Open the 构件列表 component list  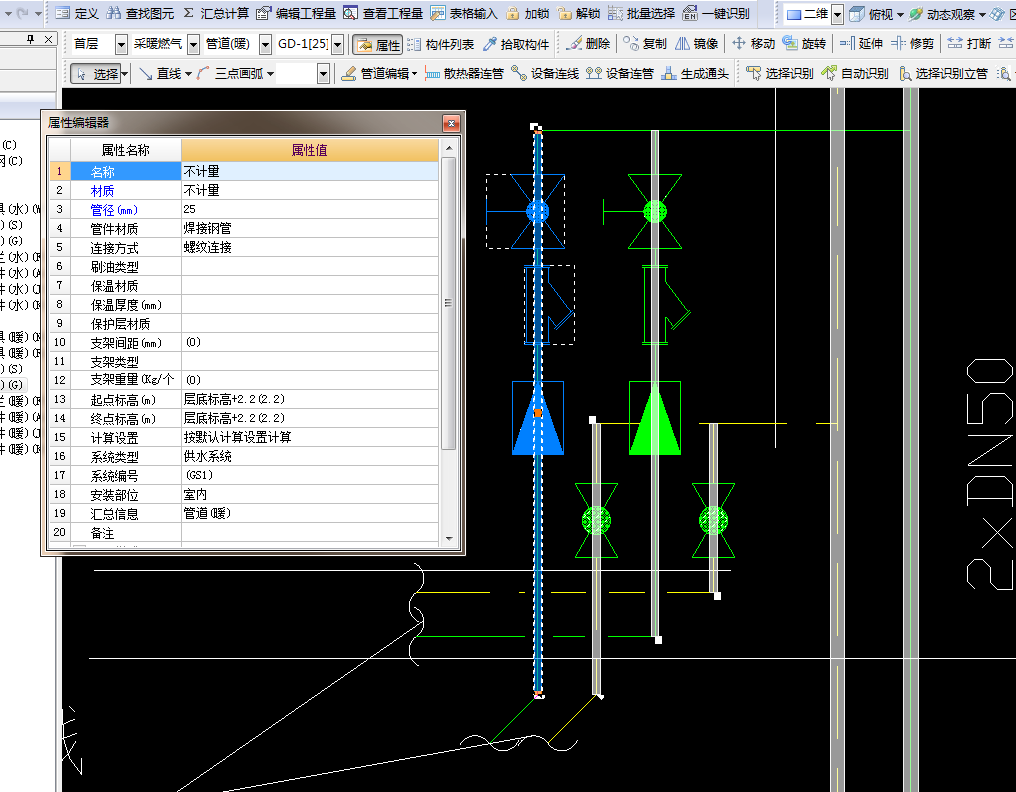[x=440, y=44]
